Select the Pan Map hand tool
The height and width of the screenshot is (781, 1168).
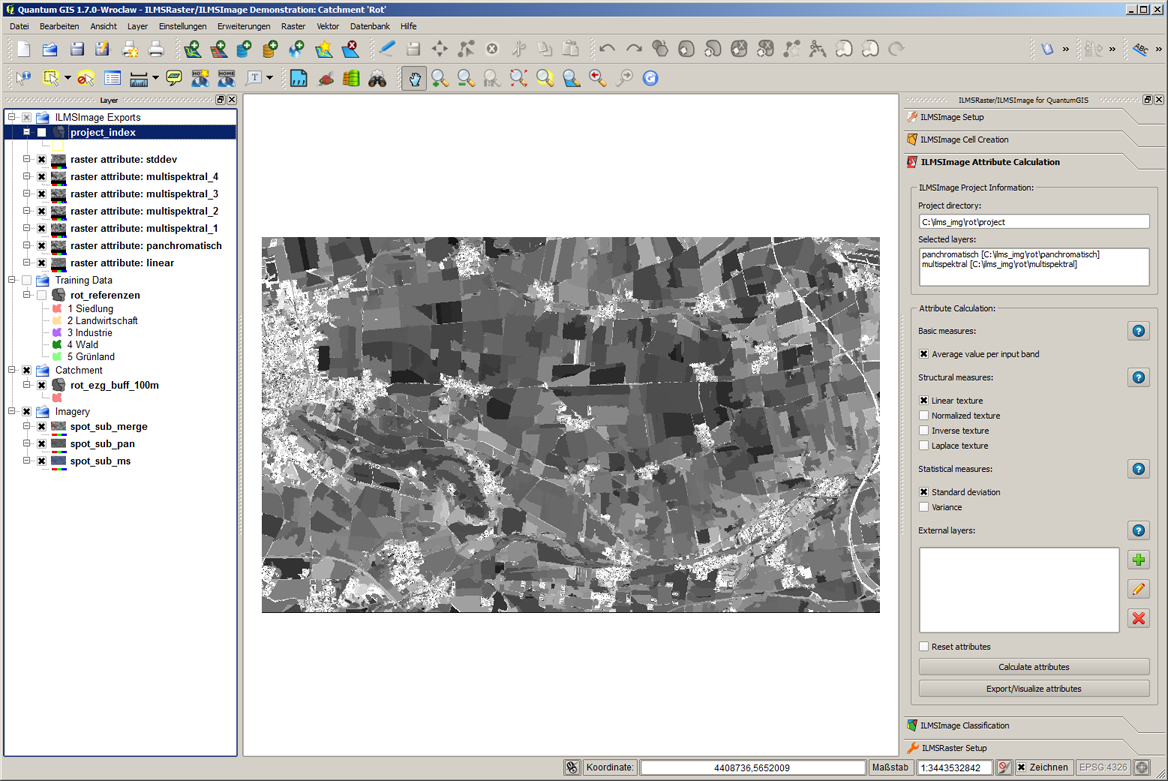click(x=414, y=78)
